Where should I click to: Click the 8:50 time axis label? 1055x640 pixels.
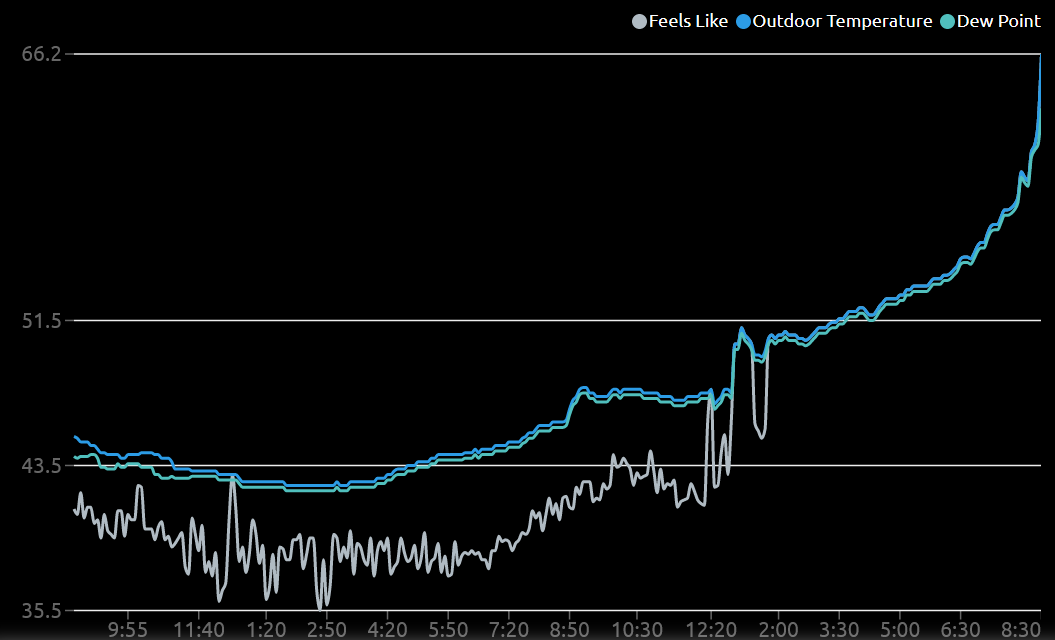coord(569,630)
